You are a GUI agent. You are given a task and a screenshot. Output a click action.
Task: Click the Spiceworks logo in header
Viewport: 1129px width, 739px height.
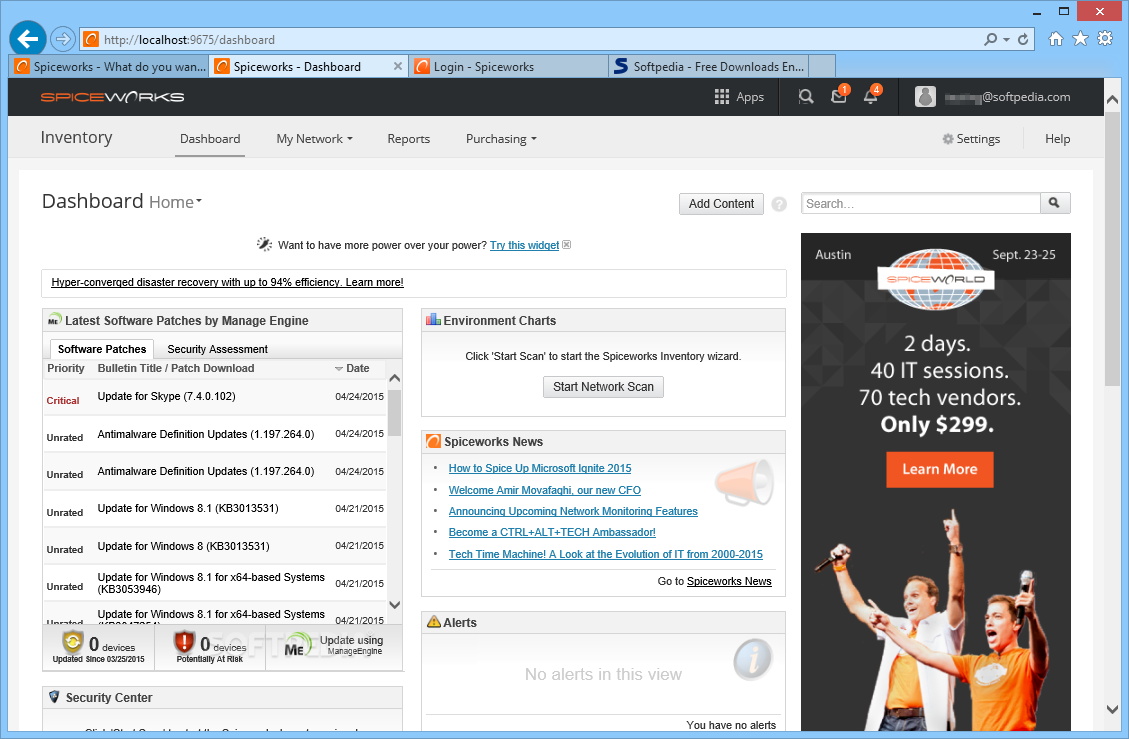pos(112,97)
